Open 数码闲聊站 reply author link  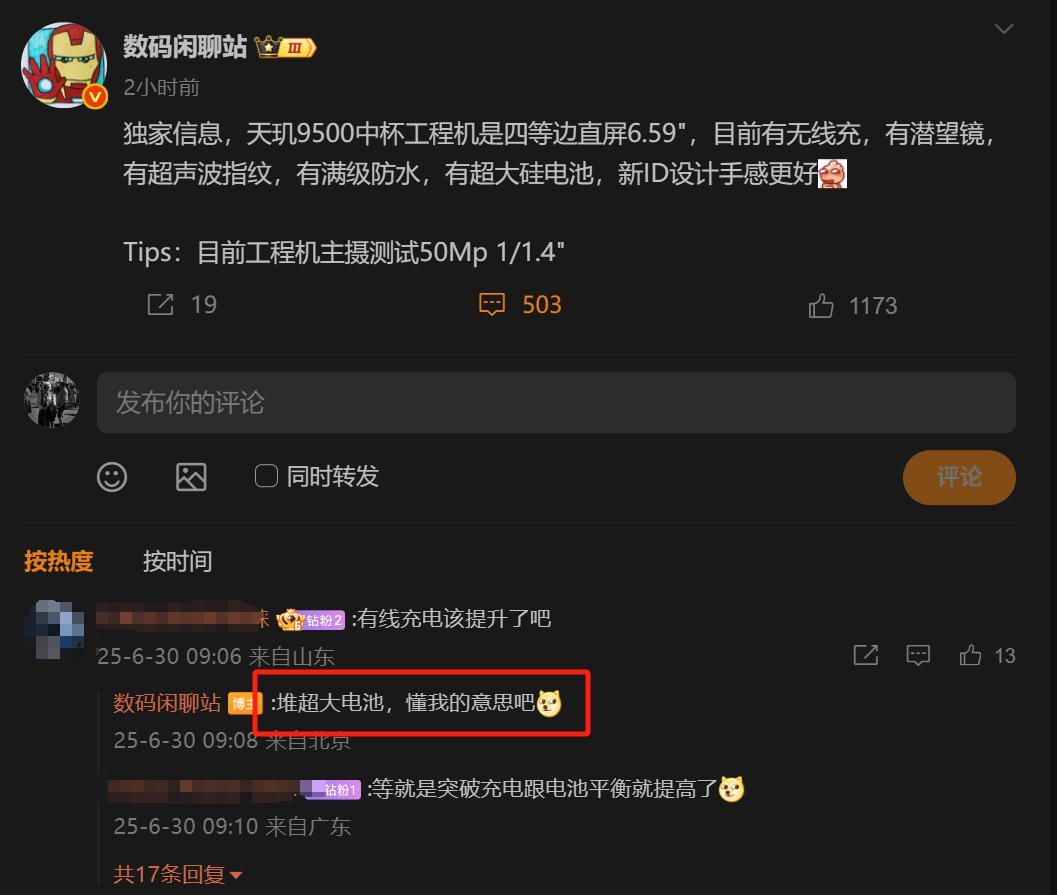(x=167, y=703)
